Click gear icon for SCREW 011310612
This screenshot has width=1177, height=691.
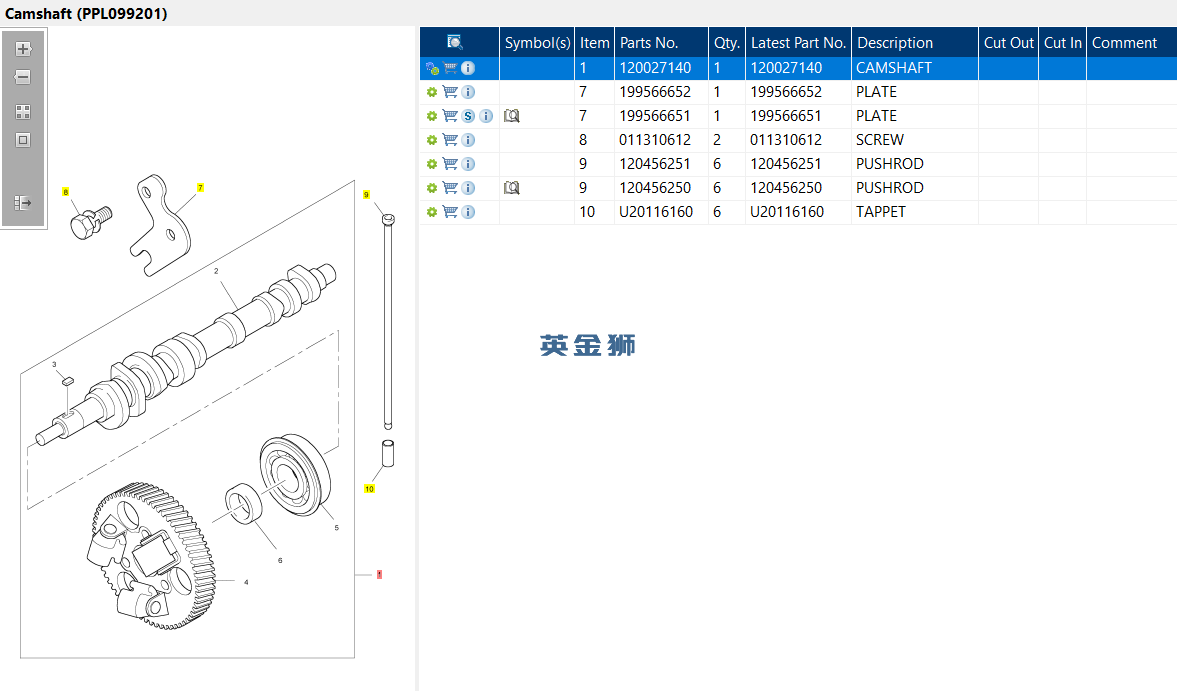tap(432, 140)
